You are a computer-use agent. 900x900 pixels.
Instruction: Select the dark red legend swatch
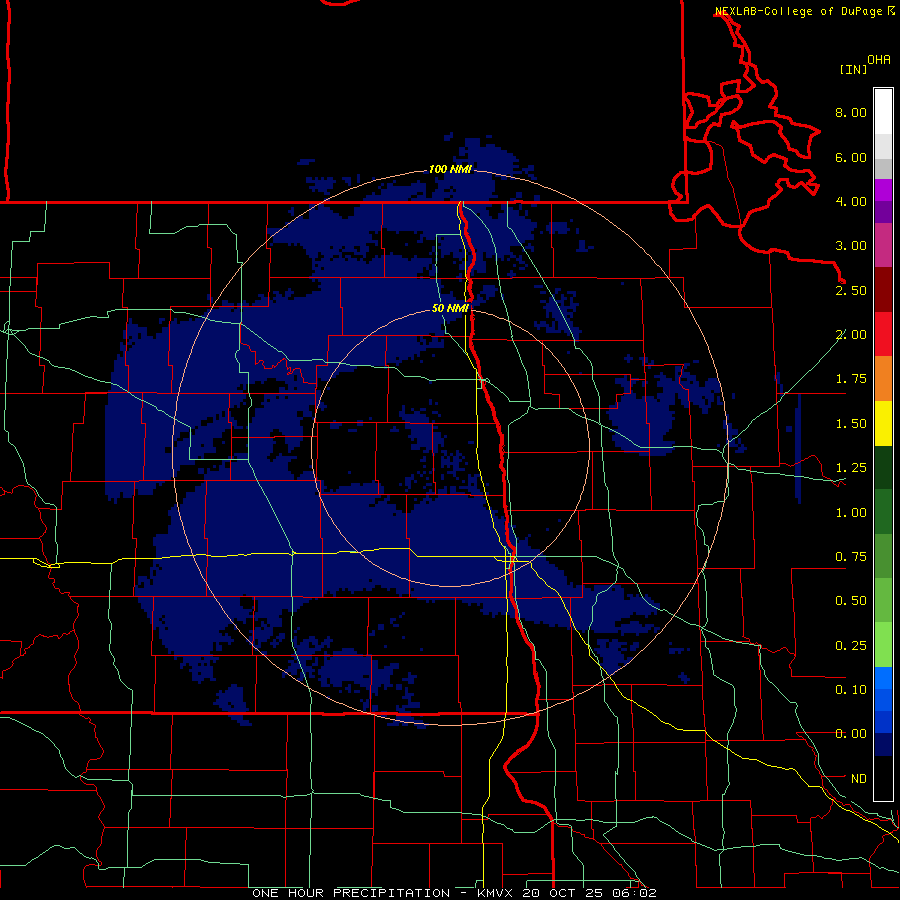tap(883, 290)
